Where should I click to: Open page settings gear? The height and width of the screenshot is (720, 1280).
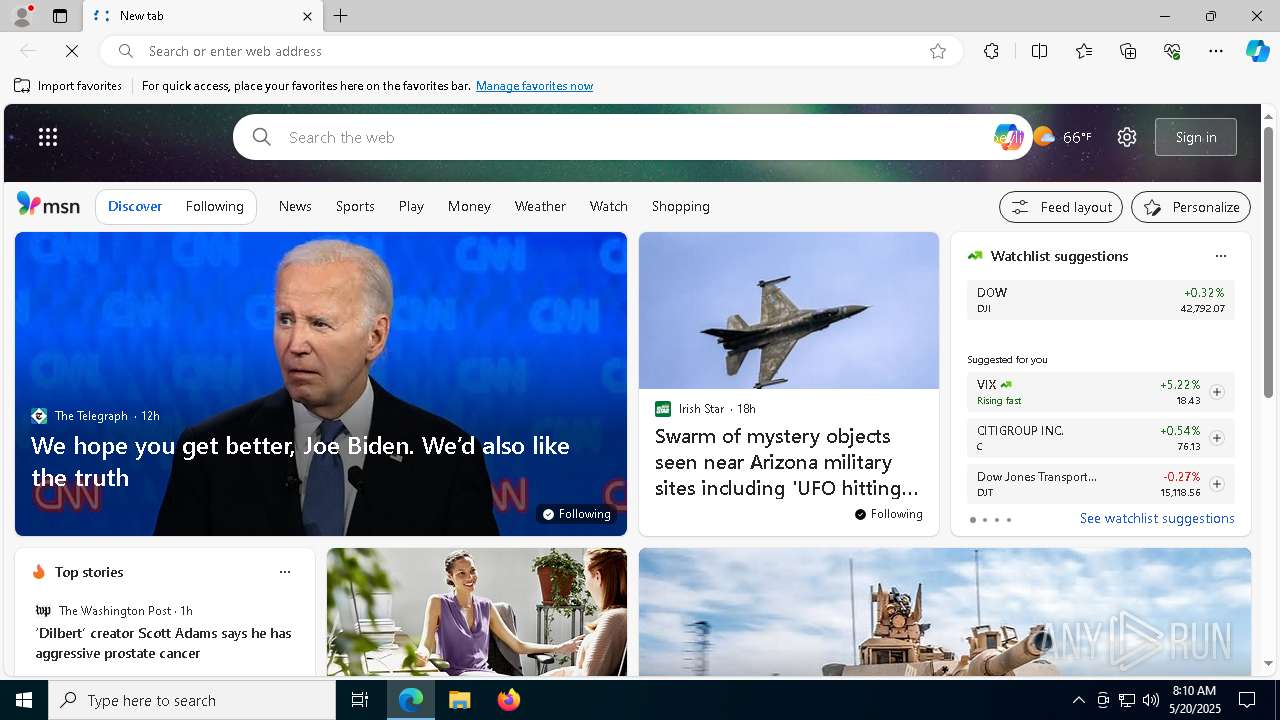[1127, 137]
